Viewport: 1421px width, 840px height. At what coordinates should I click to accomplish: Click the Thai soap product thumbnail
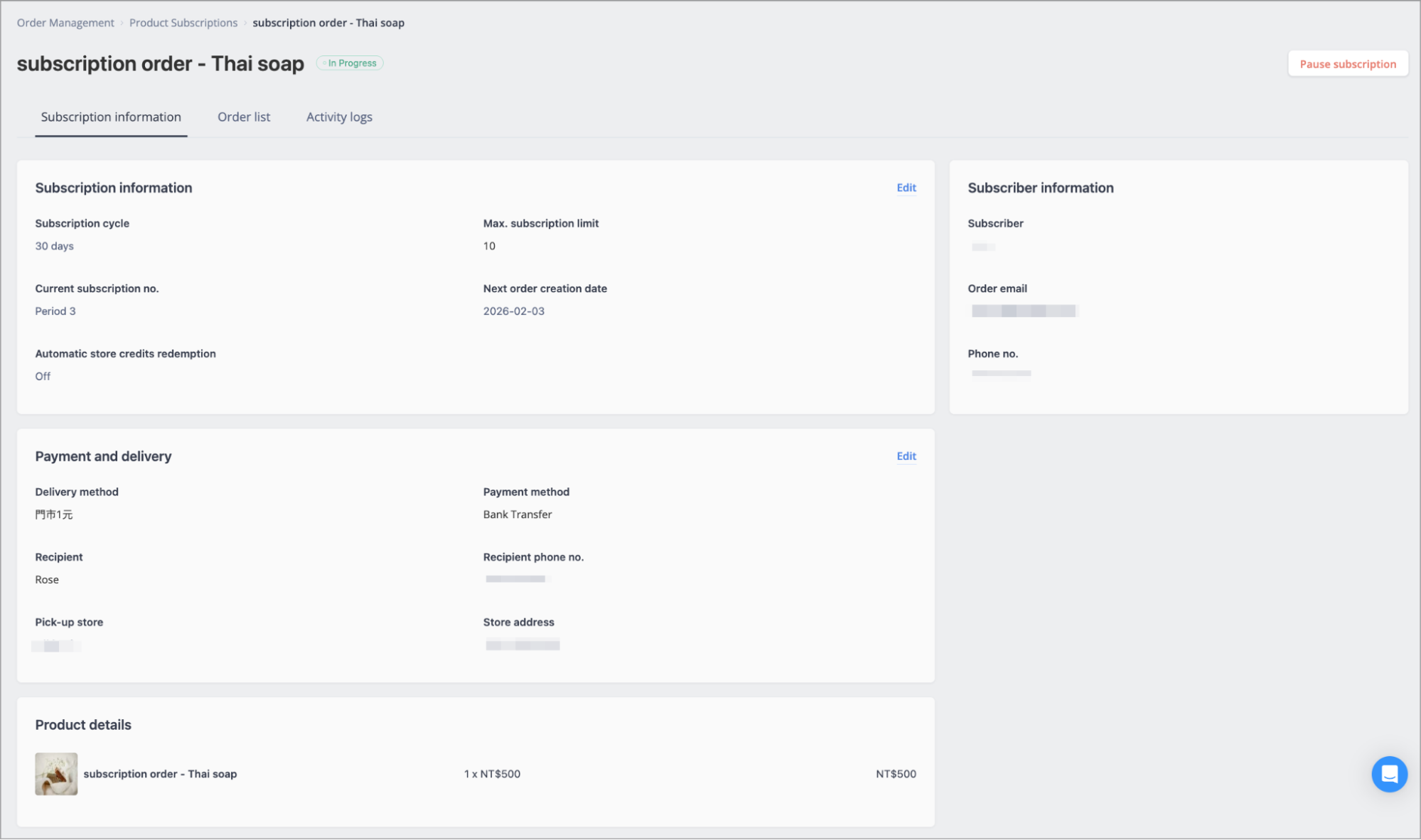56,774
